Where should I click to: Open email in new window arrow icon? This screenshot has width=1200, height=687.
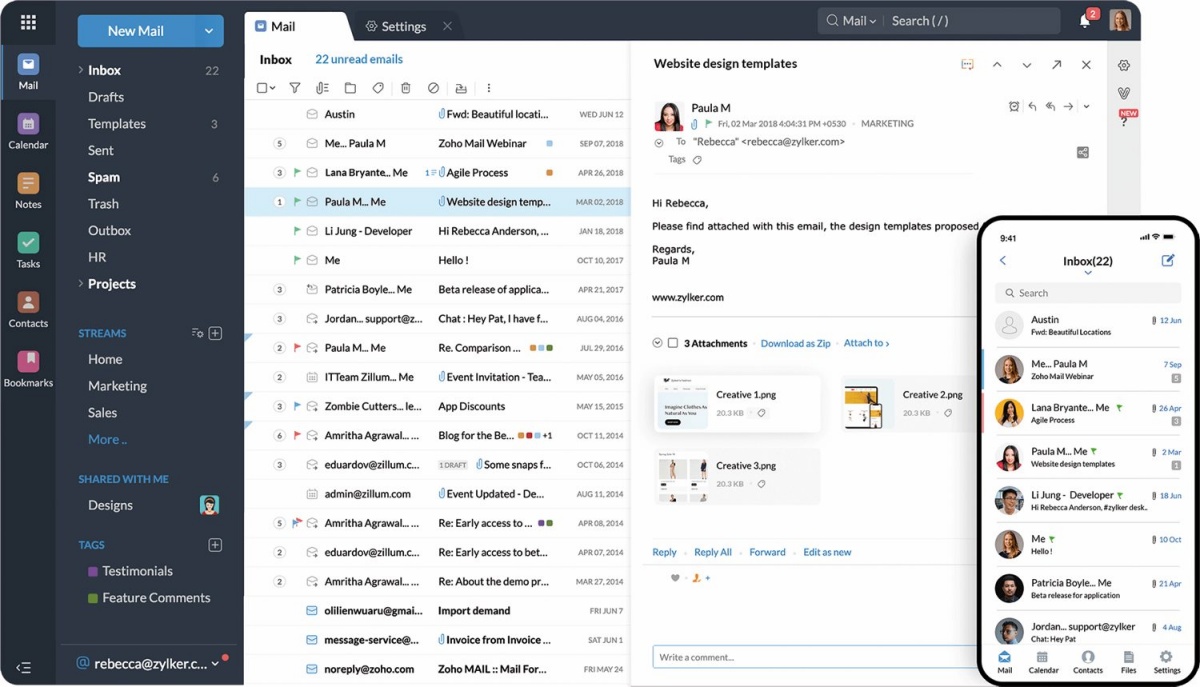pyautogui.click(x=1057, y=65)
